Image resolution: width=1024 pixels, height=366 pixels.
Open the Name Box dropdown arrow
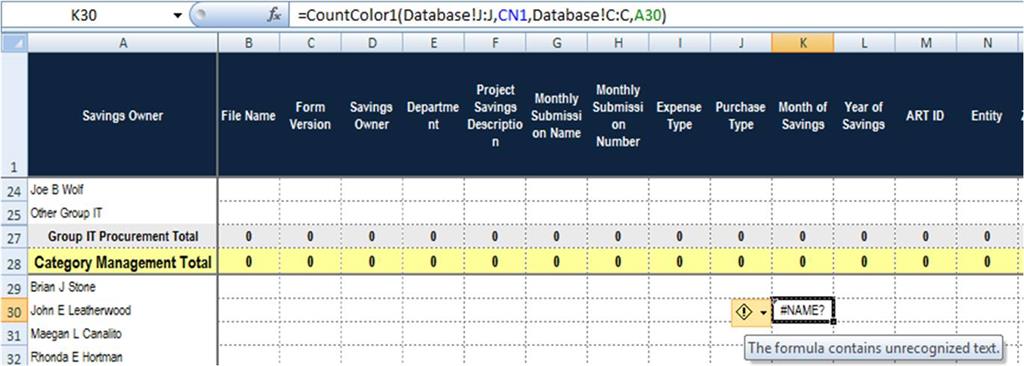tap(178, 16)
